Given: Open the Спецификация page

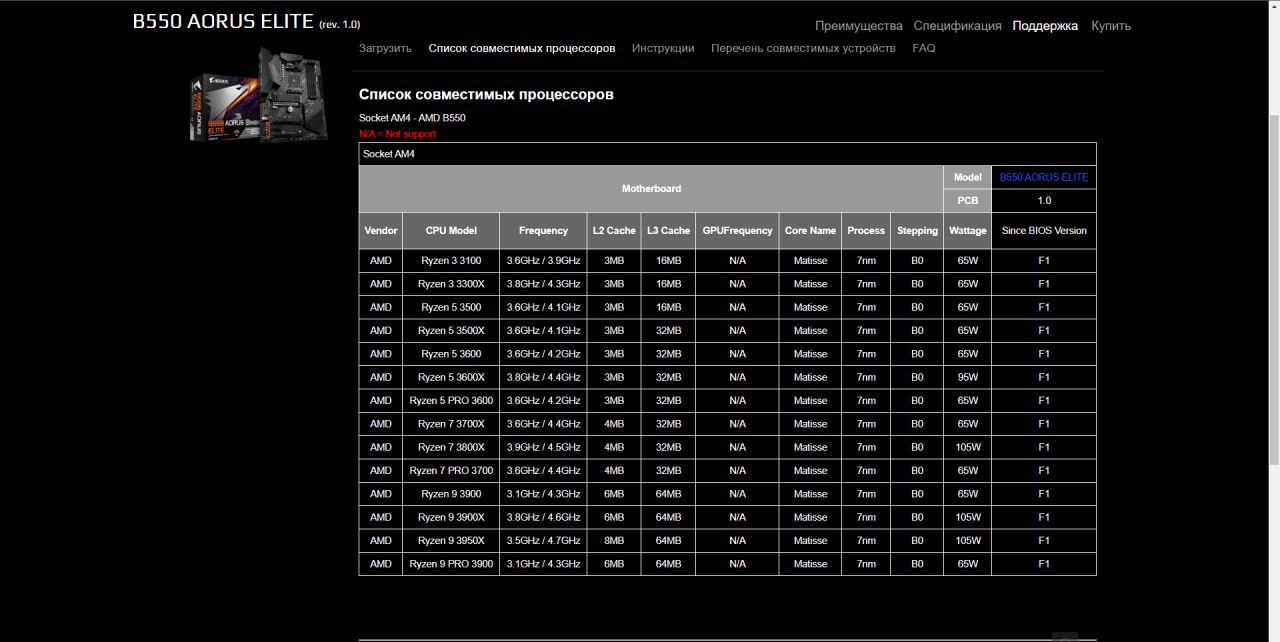Looking at the screenshot, I should [x=957, y=26].
